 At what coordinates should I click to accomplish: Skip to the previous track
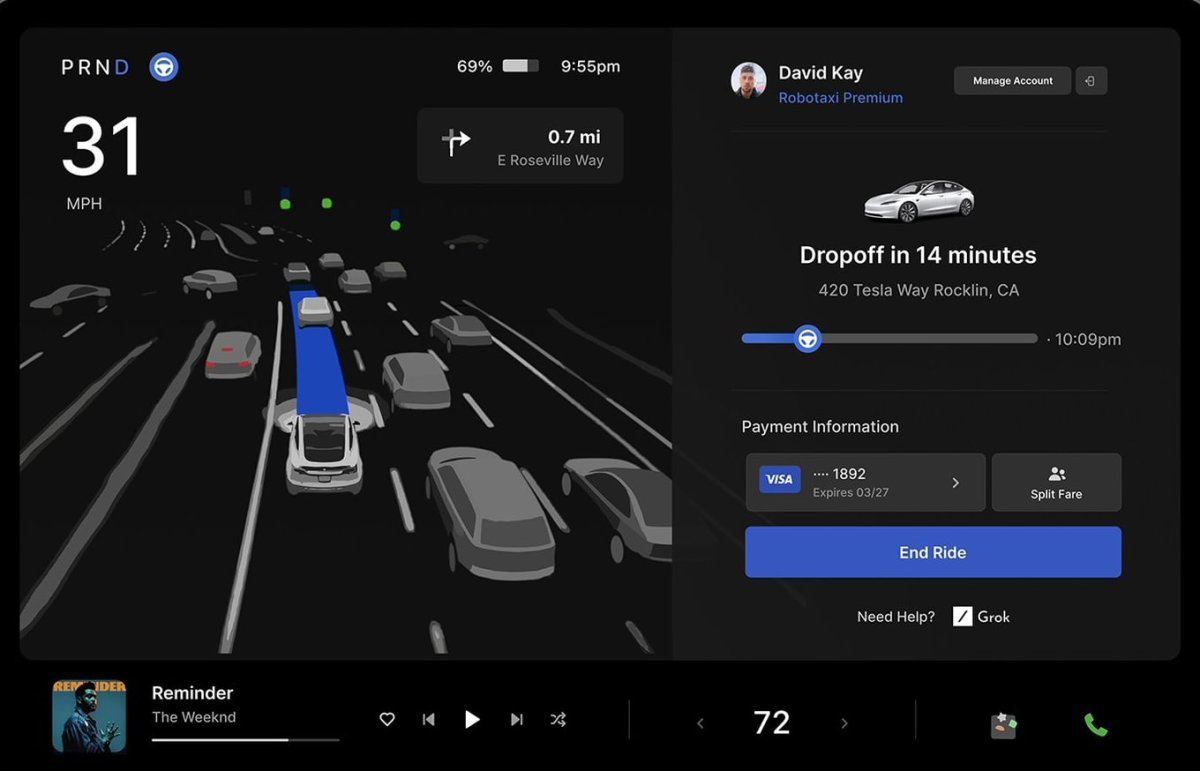click(429, 719)
